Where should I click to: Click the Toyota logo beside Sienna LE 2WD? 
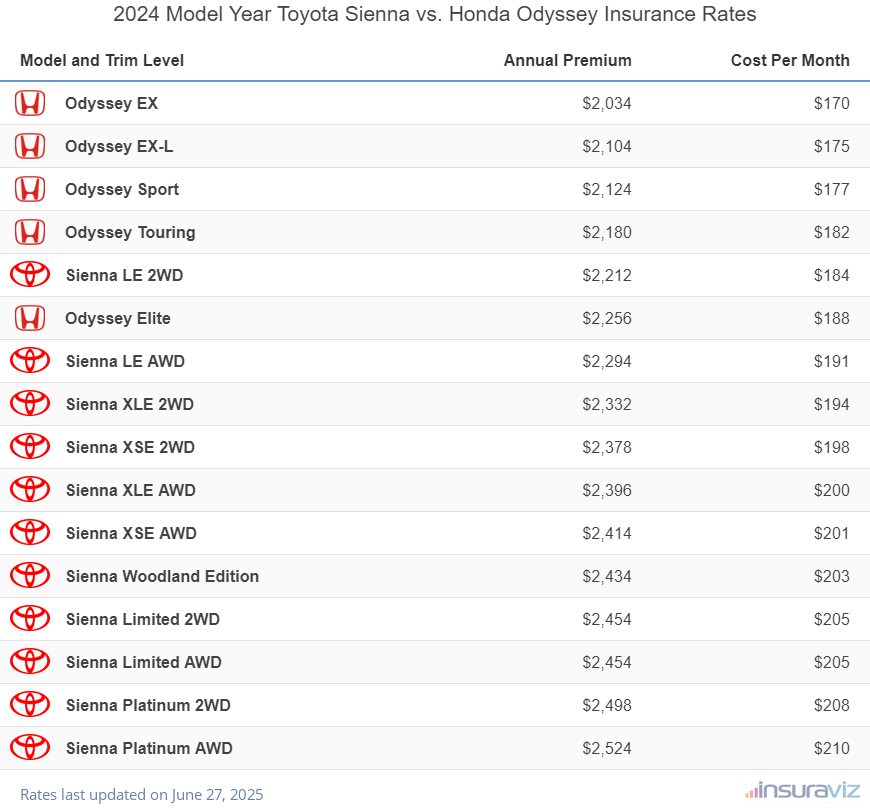[30, 275]
